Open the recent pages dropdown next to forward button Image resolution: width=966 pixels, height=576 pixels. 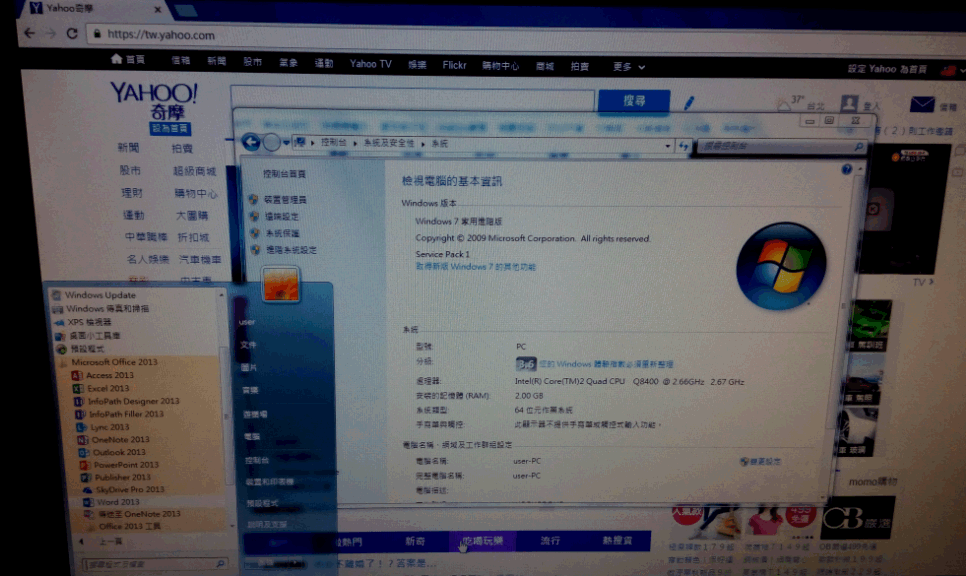tap(286, 143)
